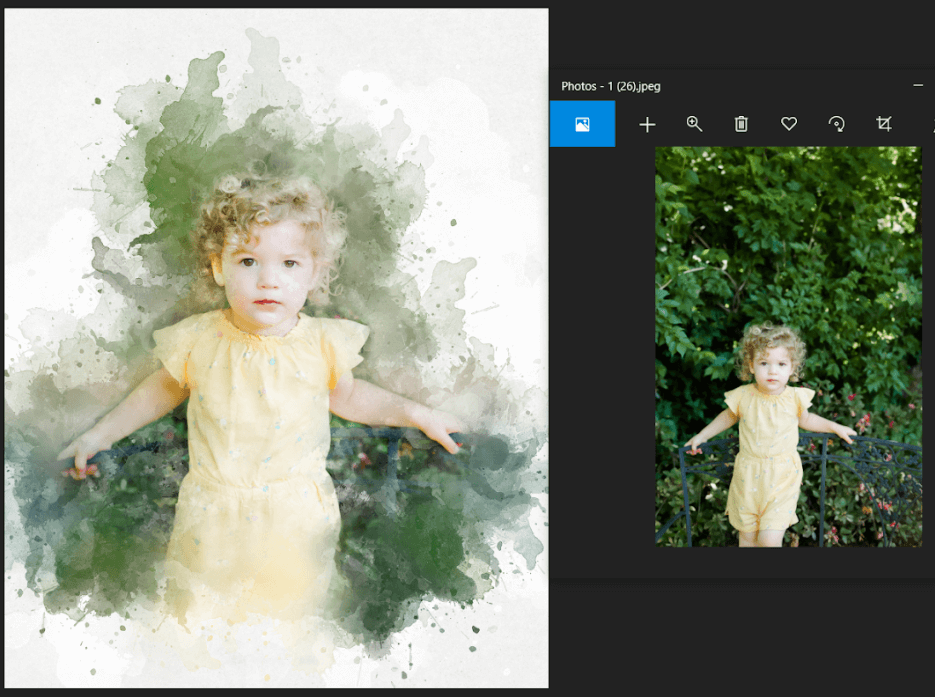Mark photo as favorite with heart icon
The image size is (935, 697).
pyautogui.click(x=789, y=124)
